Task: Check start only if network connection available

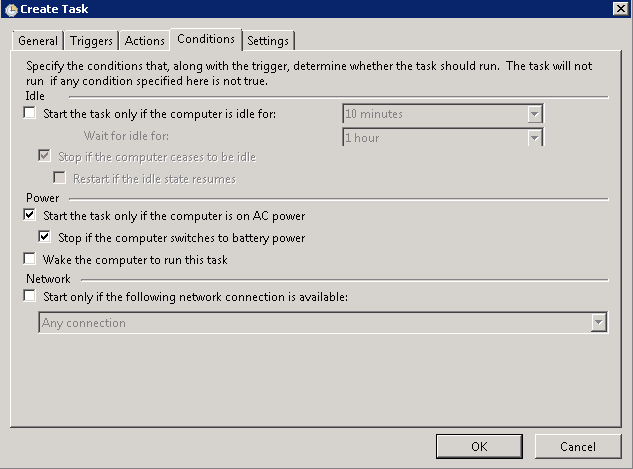Action: coord(30,296)
